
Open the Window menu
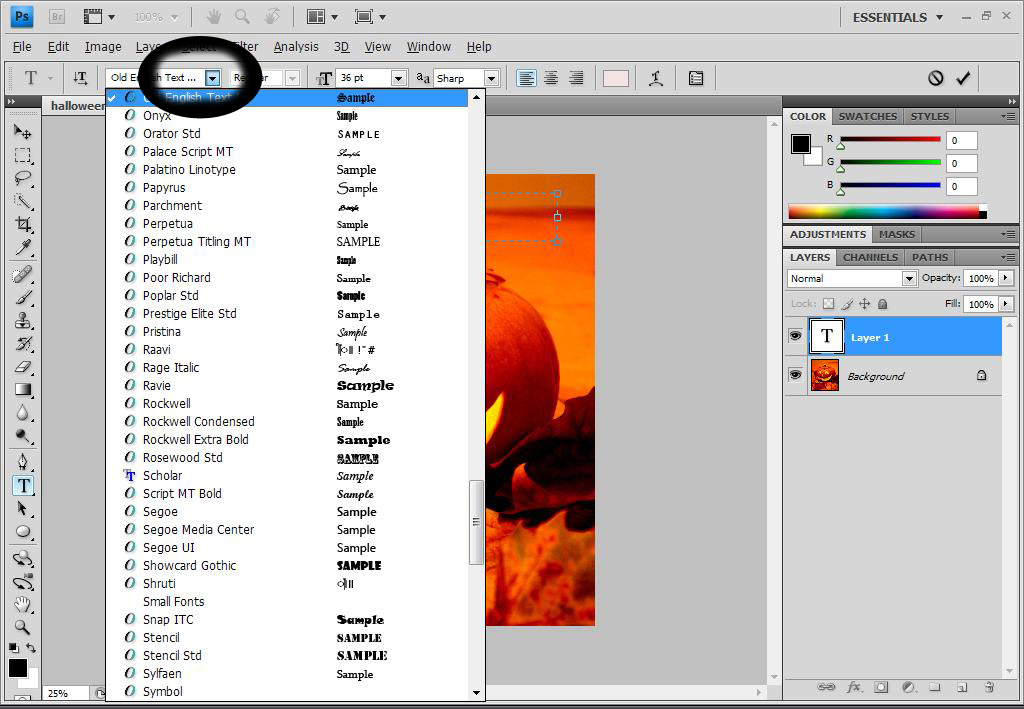click(x=428, y=46)
